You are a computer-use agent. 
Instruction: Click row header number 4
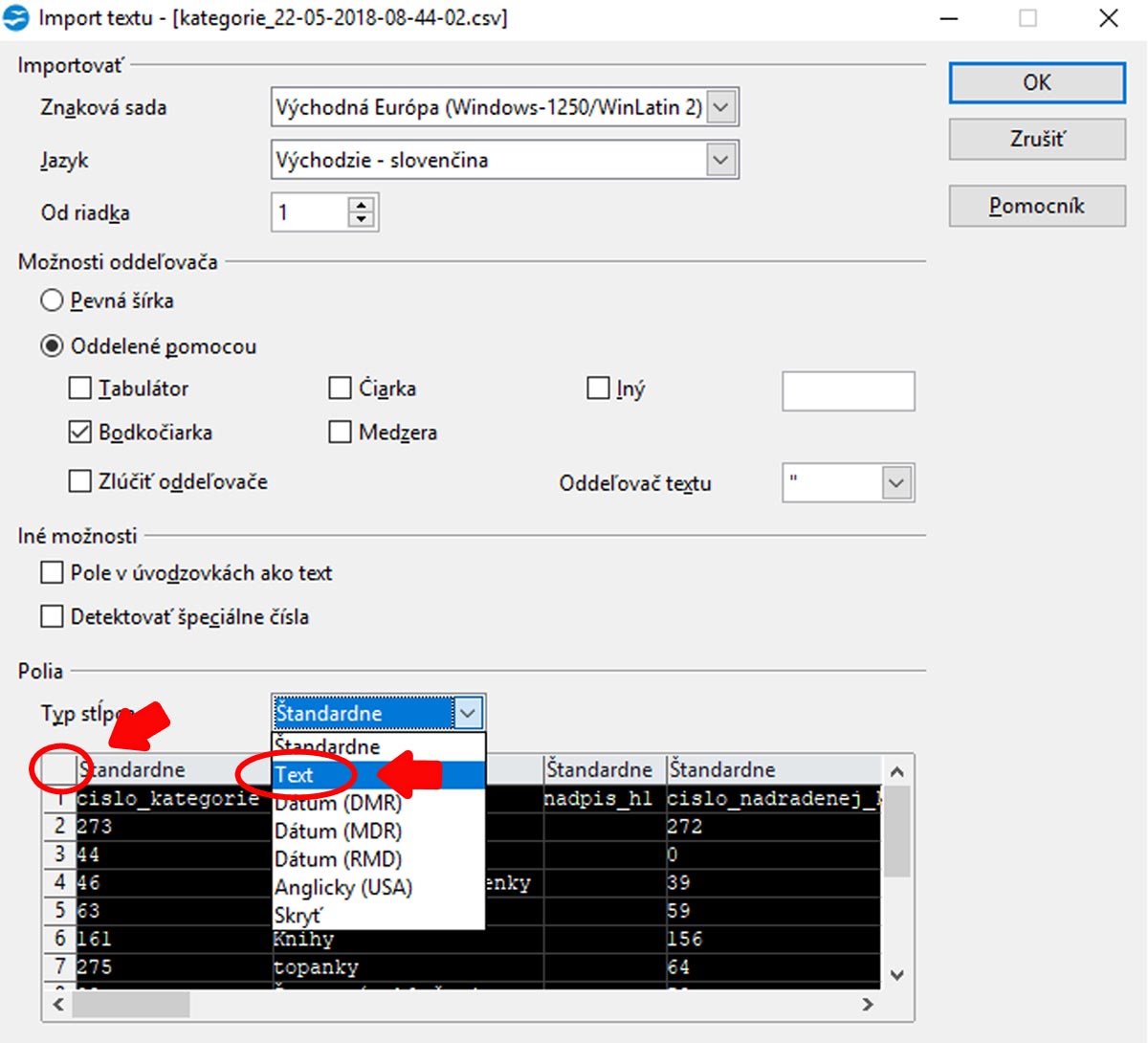[59, 882]
